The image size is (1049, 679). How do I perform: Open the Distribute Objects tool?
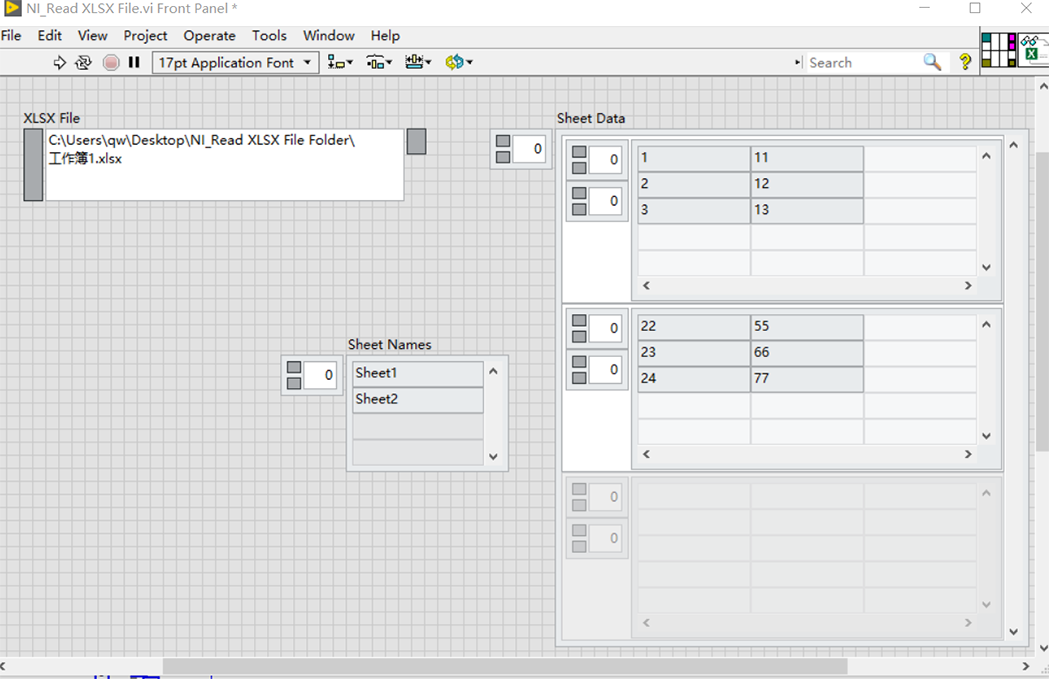point(379,62)
